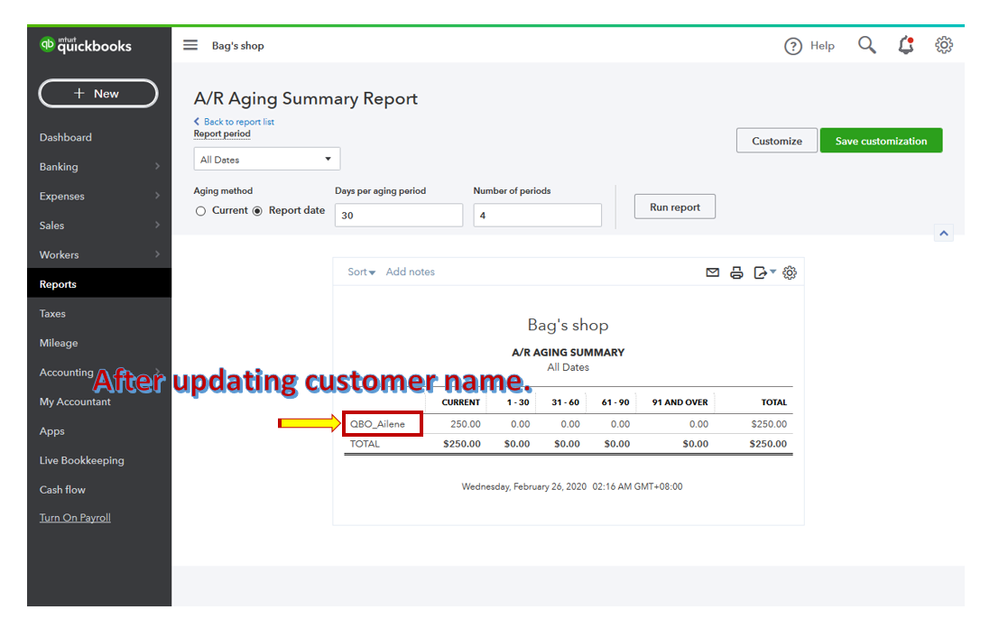Viewport: 999px width, 618px height.
Task: Click Number of periods field
Action: 538,215
